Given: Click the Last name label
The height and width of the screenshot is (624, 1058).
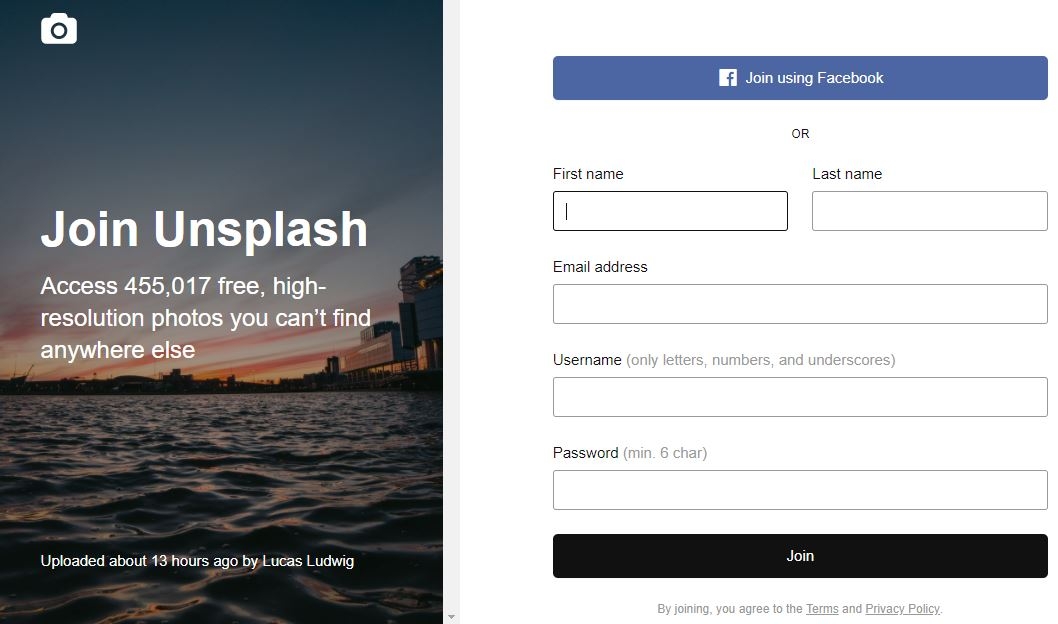Looking at the screenshot, I should coord(847,174).
